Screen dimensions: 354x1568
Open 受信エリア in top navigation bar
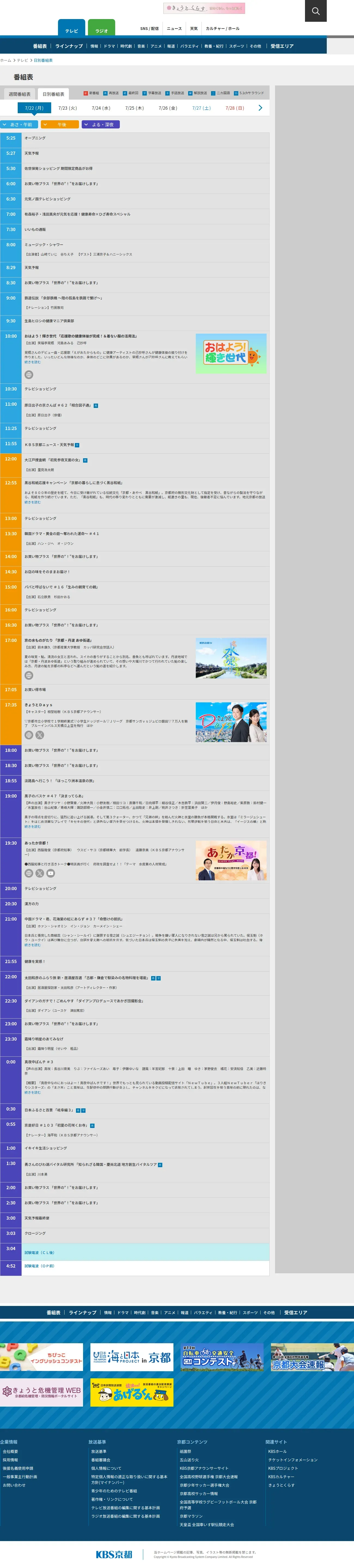point(282,46)
